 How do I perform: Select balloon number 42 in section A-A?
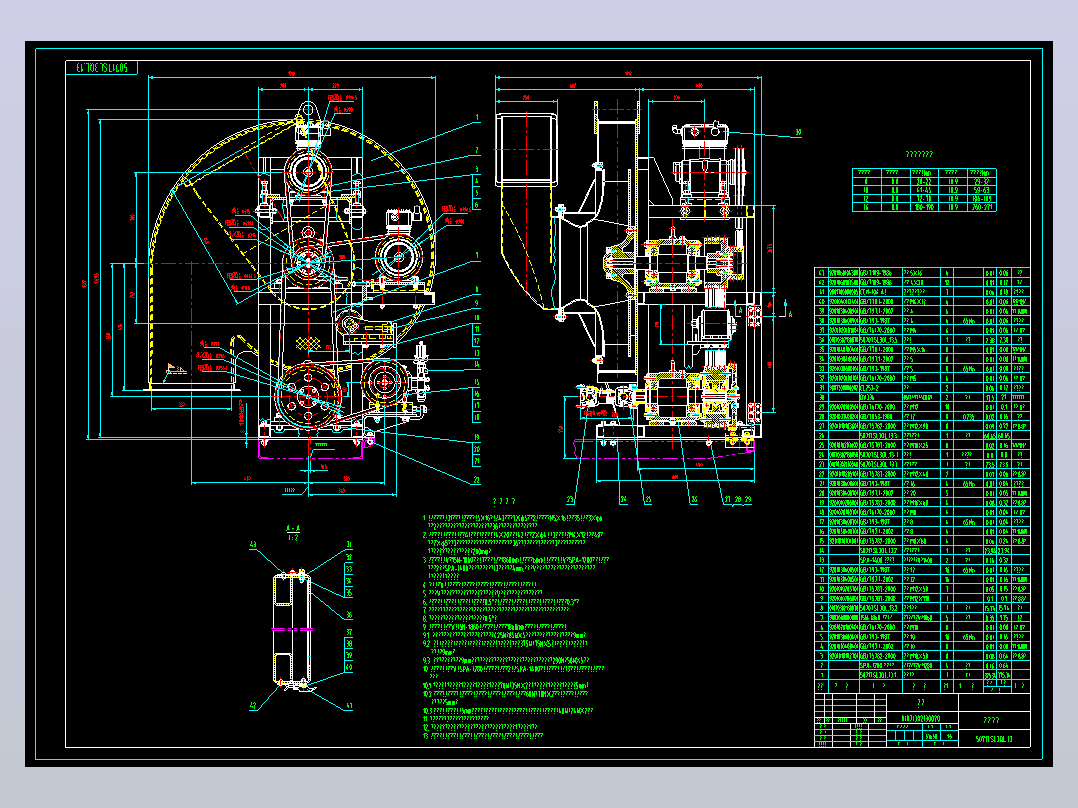[253, 706]
